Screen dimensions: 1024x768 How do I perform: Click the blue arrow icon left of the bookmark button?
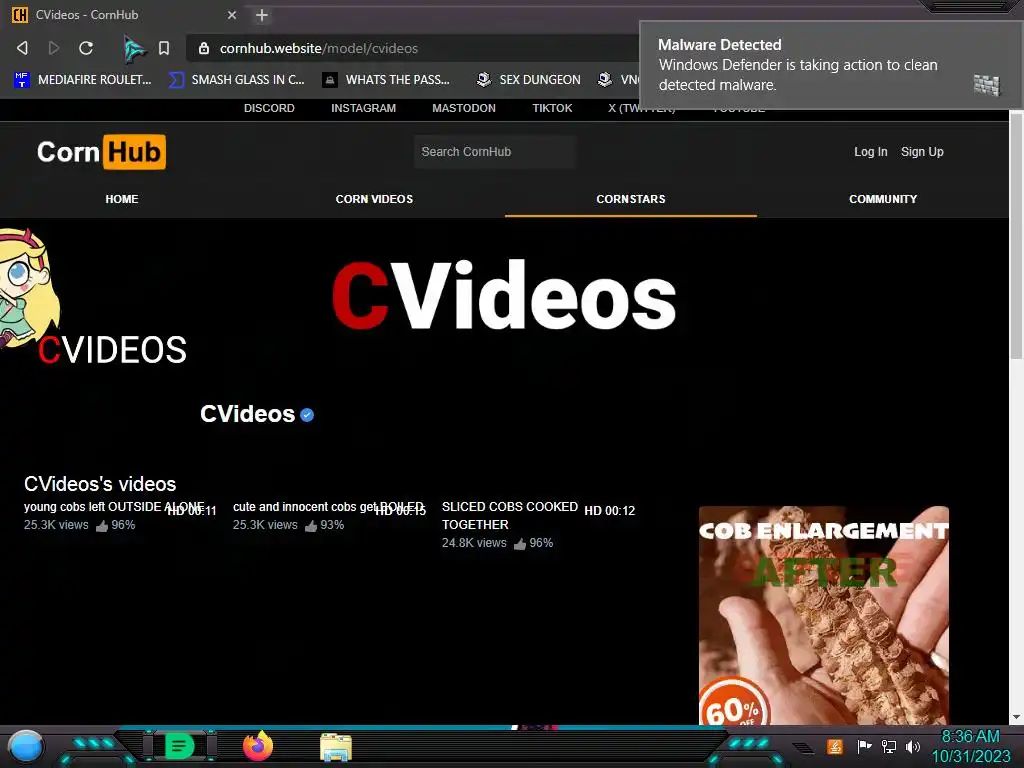coord(134,48)
